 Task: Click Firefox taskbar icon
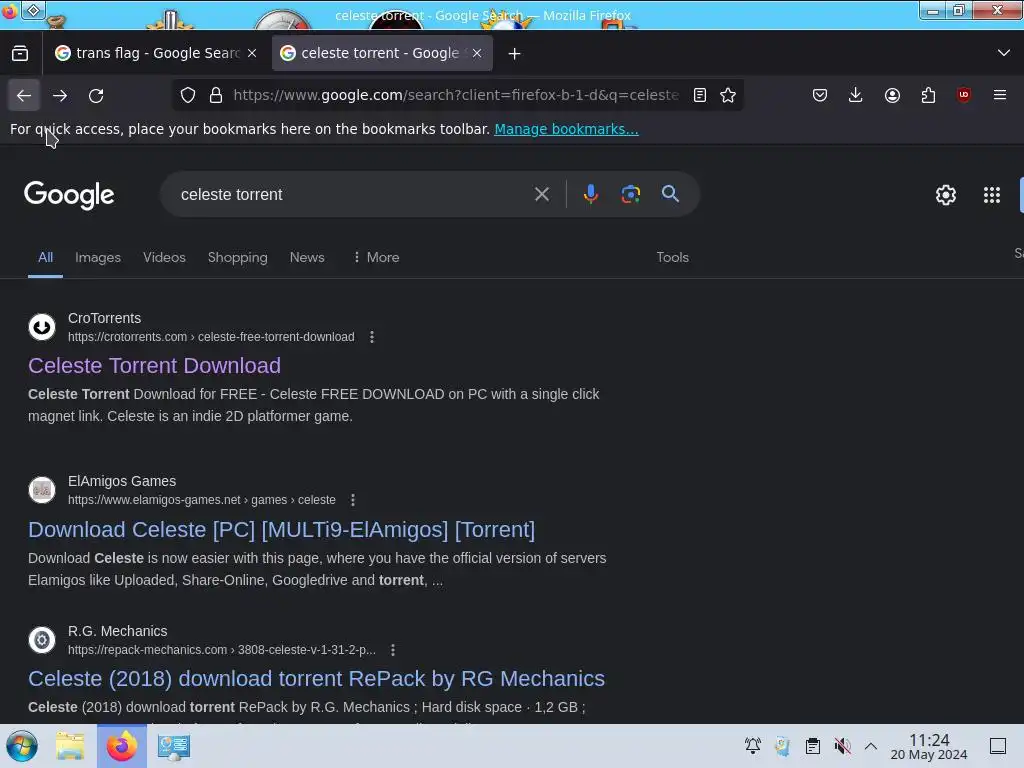coord(122,746)
